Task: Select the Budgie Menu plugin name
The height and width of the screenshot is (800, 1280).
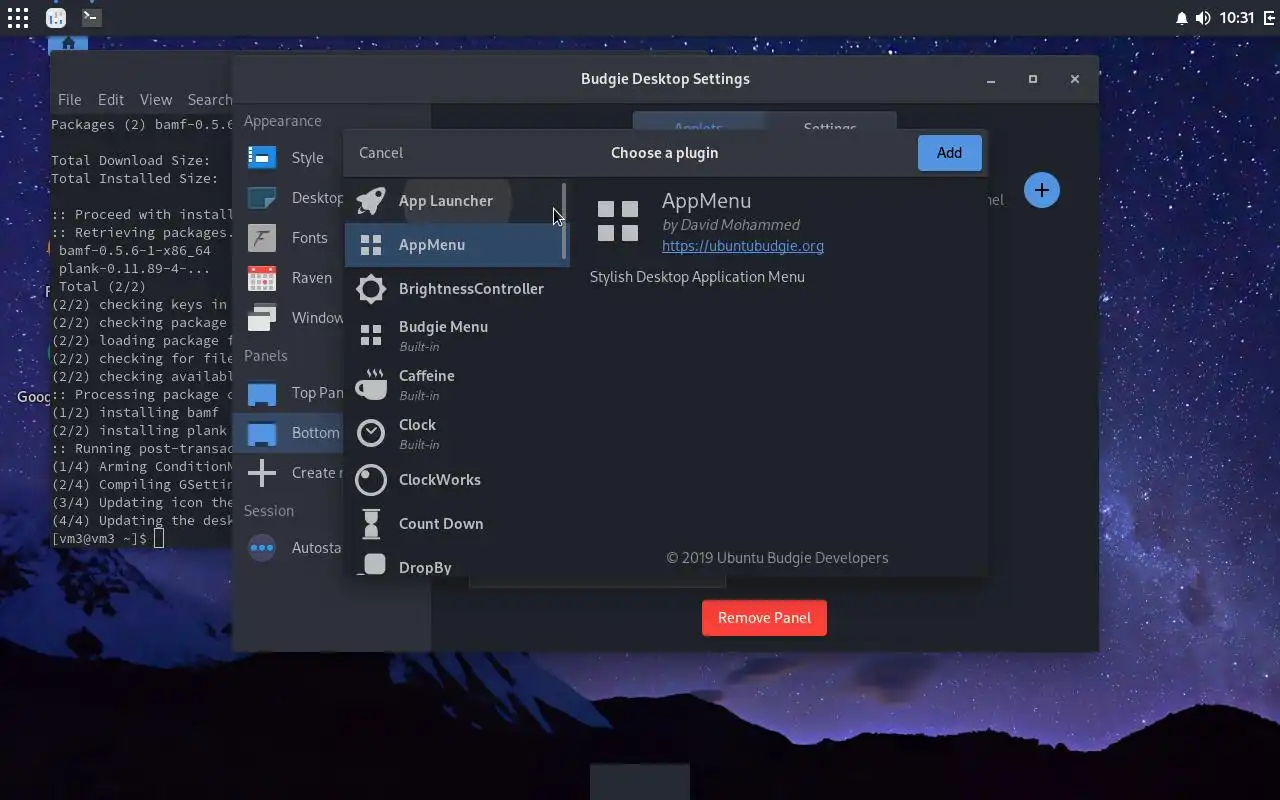Action: point(443,327)
